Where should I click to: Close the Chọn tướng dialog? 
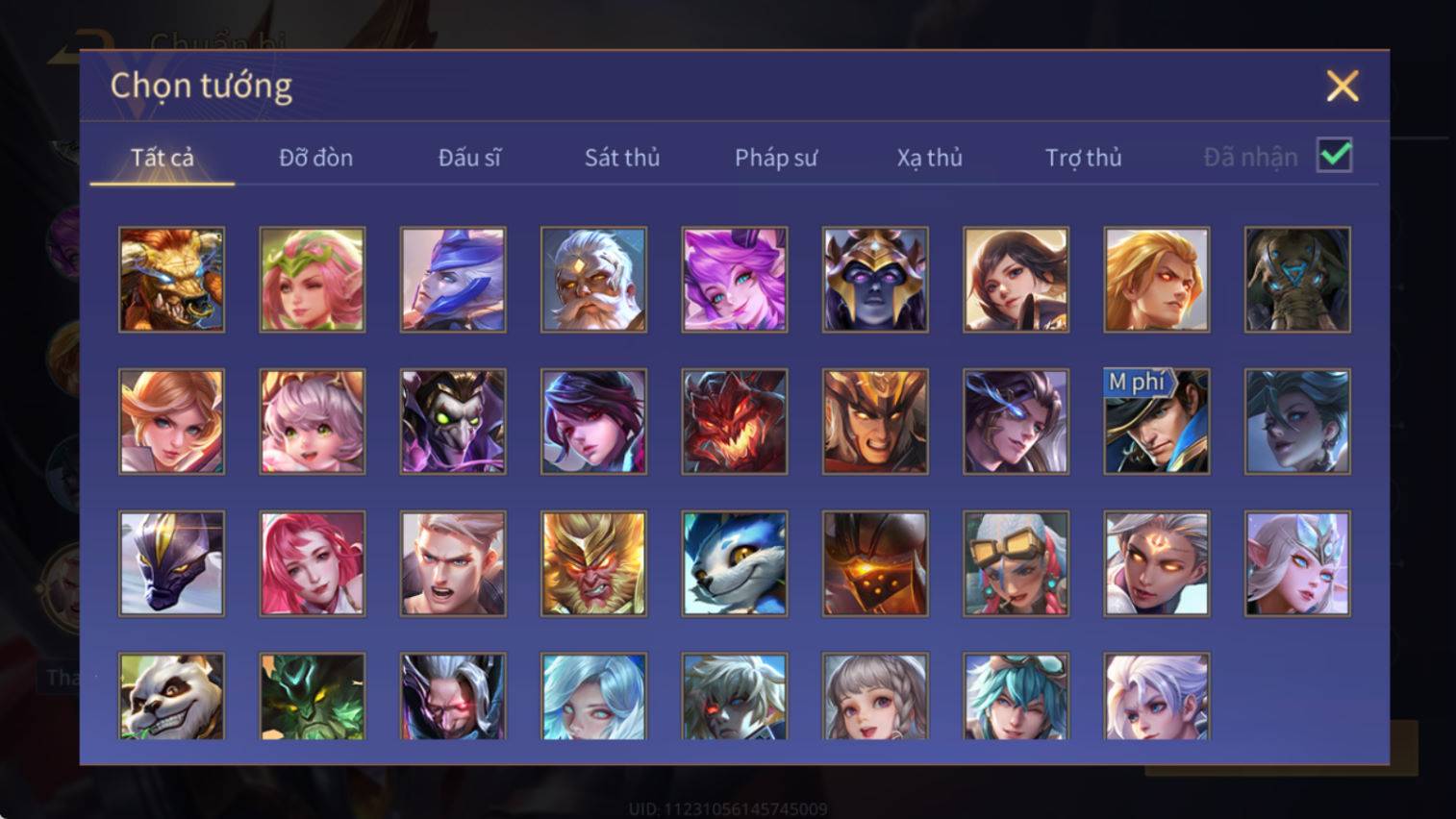pyautogui.click(x=1343, y=87)
